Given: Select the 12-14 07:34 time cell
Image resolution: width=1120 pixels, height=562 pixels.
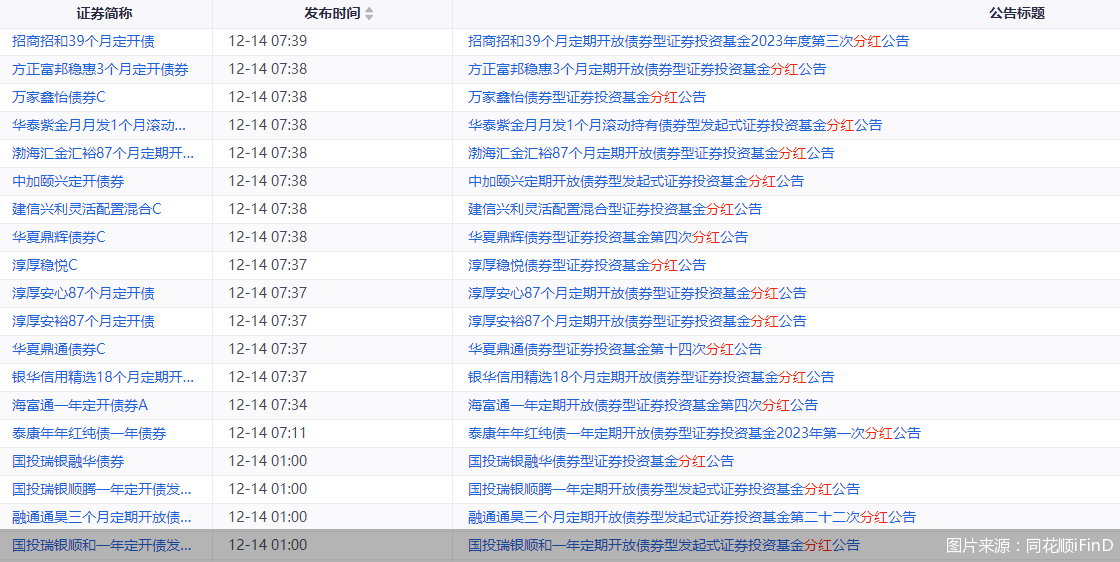Looking at the screenshot, I should pos(268,405).
